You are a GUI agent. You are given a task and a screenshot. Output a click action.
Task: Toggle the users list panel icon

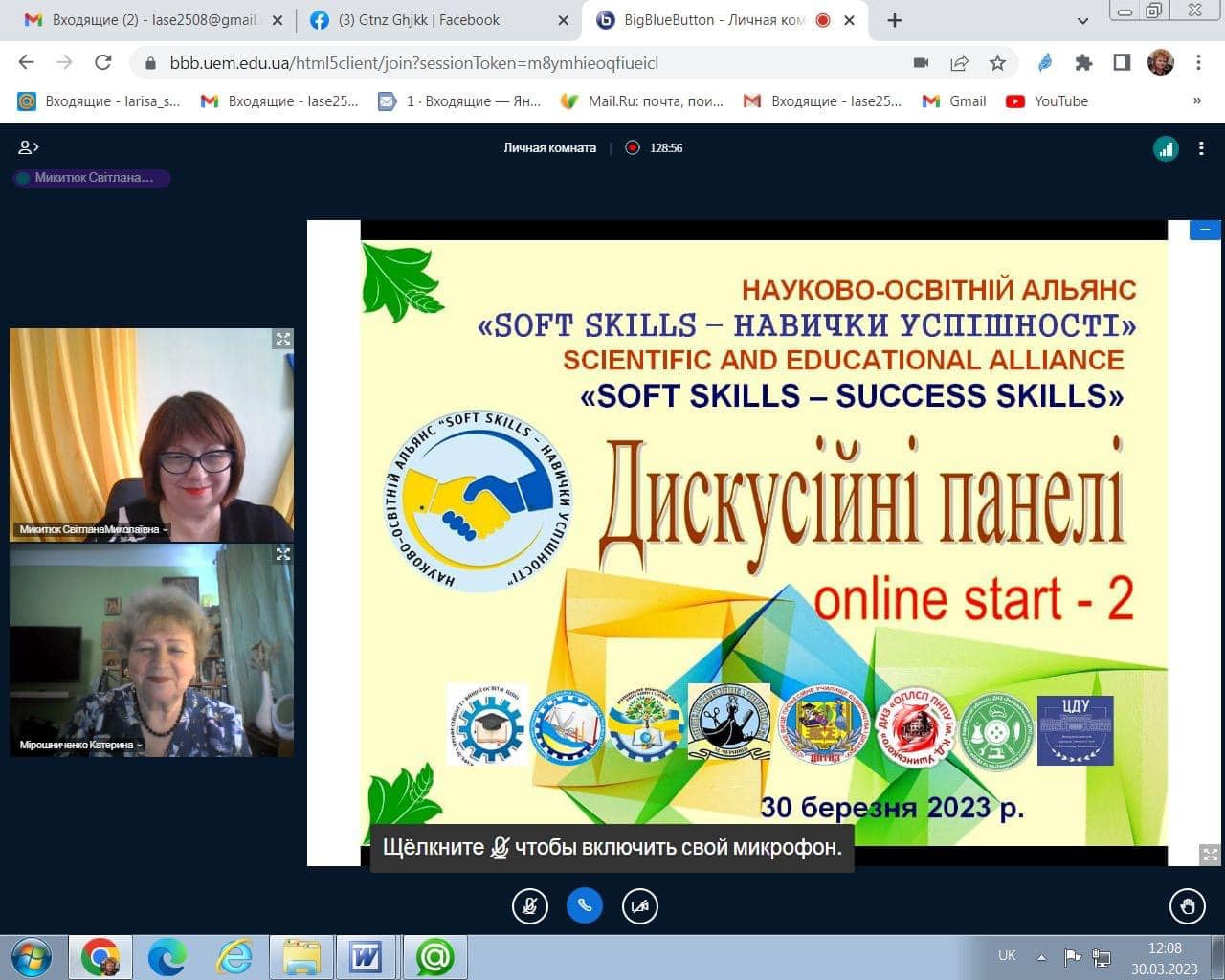click(29, 147)
